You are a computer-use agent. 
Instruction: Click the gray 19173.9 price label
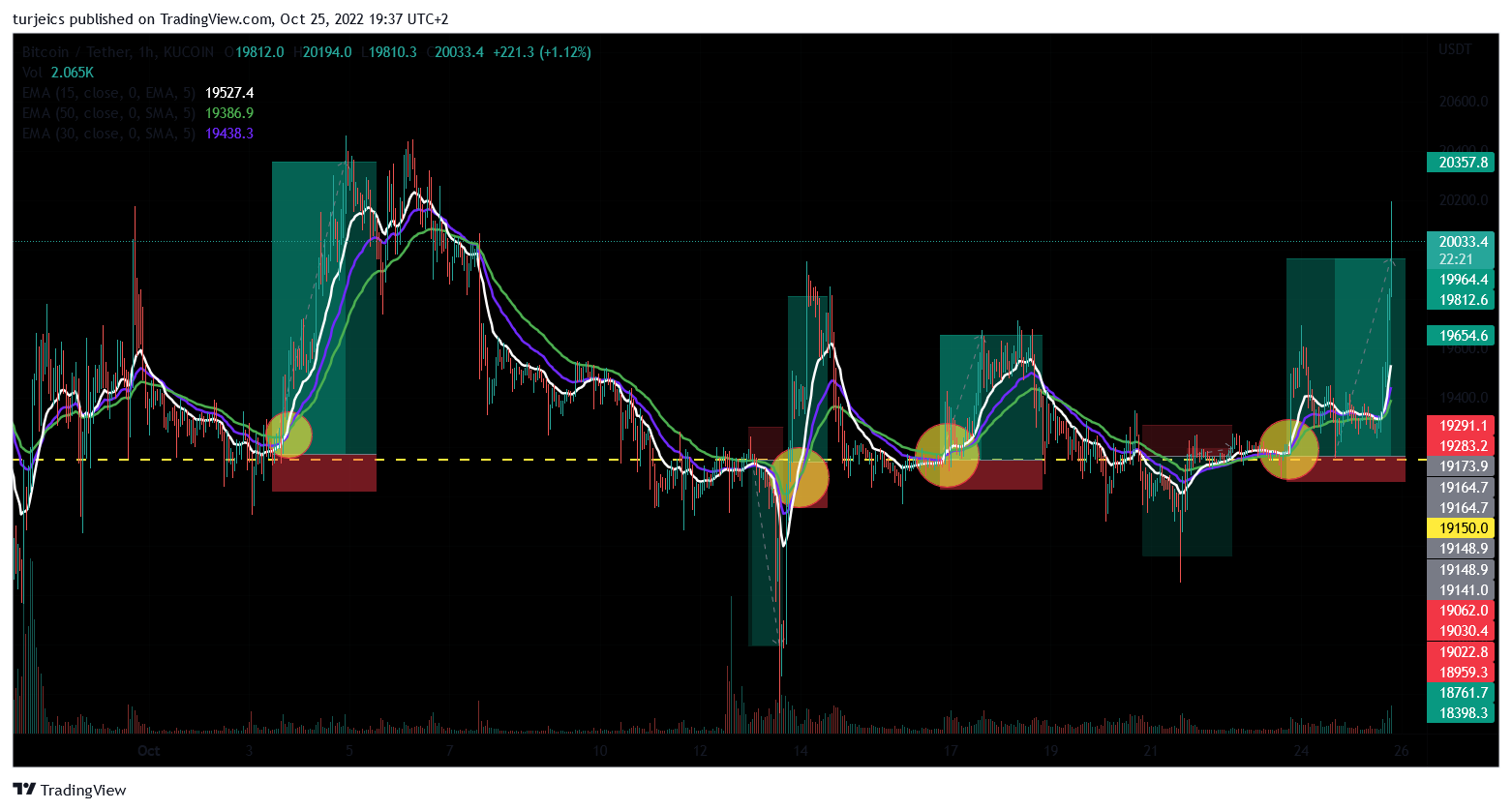tap(1461, 466)
